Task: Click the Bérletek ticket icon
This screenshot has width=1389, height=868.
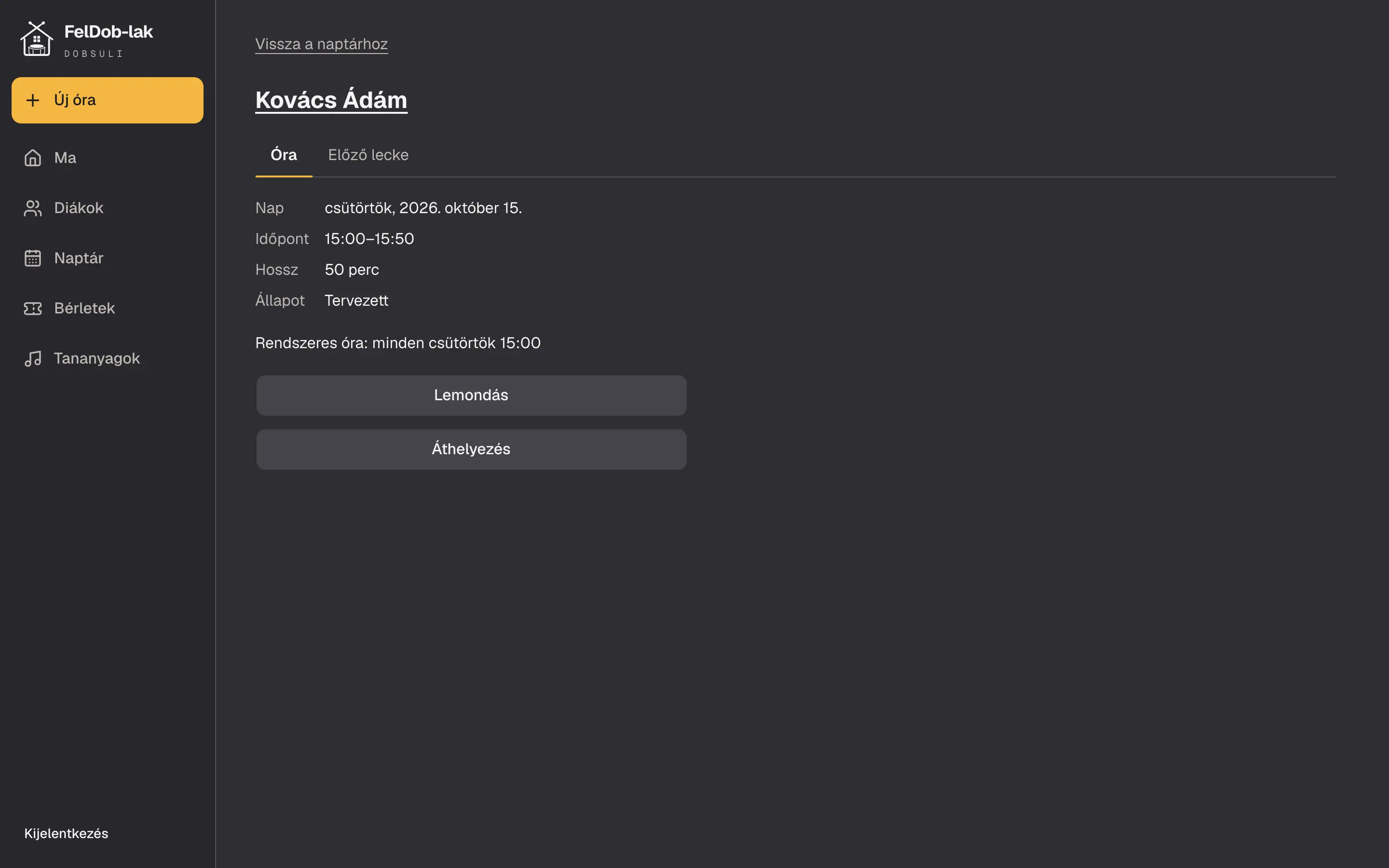Action: pyautogui.click(x=33, y=308)
